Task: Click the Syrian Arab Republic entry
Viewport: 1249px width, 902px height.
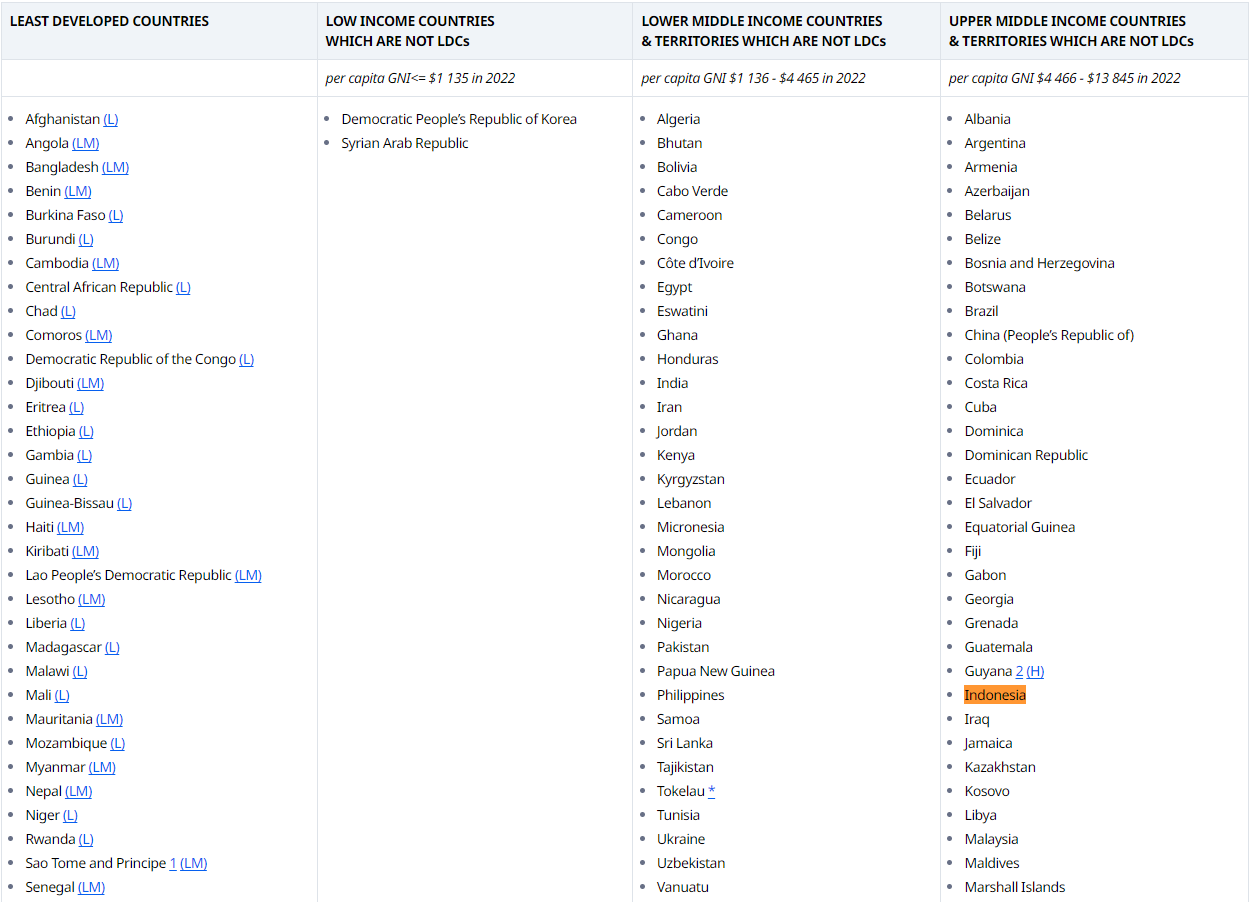Action: [x=405, y=143]
